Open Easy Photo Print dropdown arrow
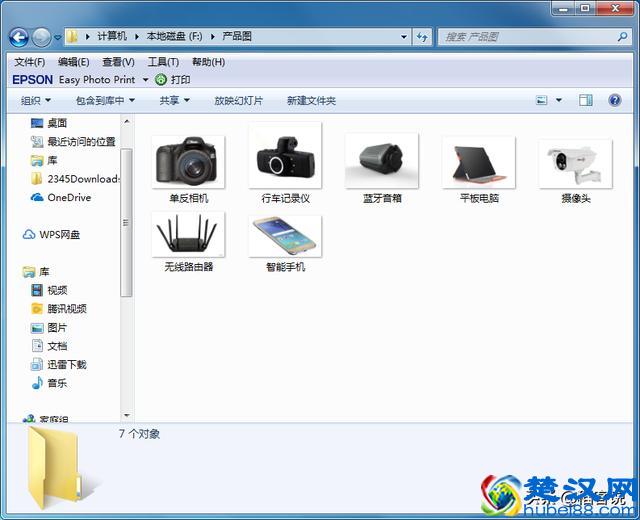The width and height of the screenshot is (640, 520). (145, 80)
